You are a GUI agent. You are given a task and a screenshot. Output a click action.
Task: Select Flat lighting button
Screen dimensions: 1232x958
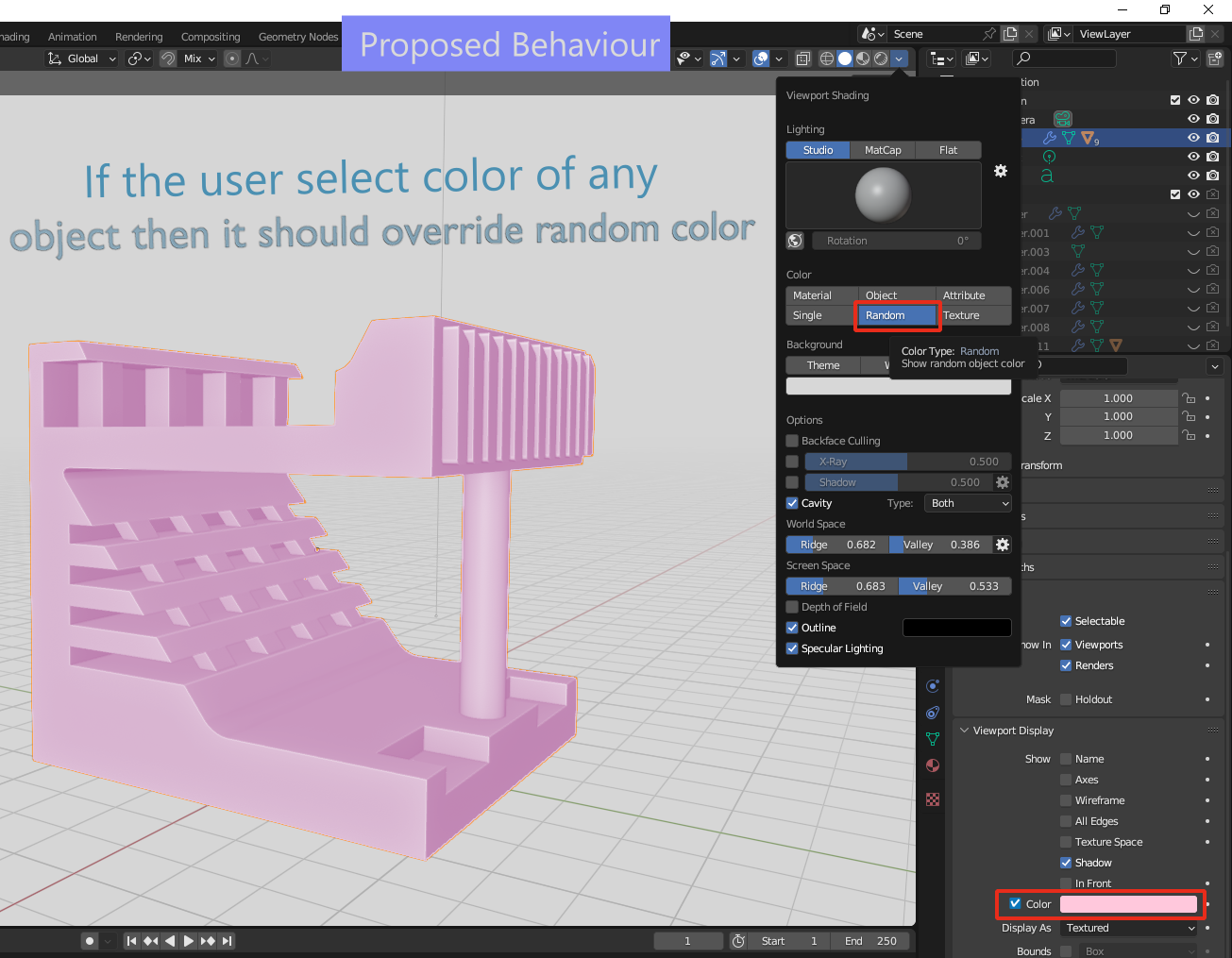(949, 150)
